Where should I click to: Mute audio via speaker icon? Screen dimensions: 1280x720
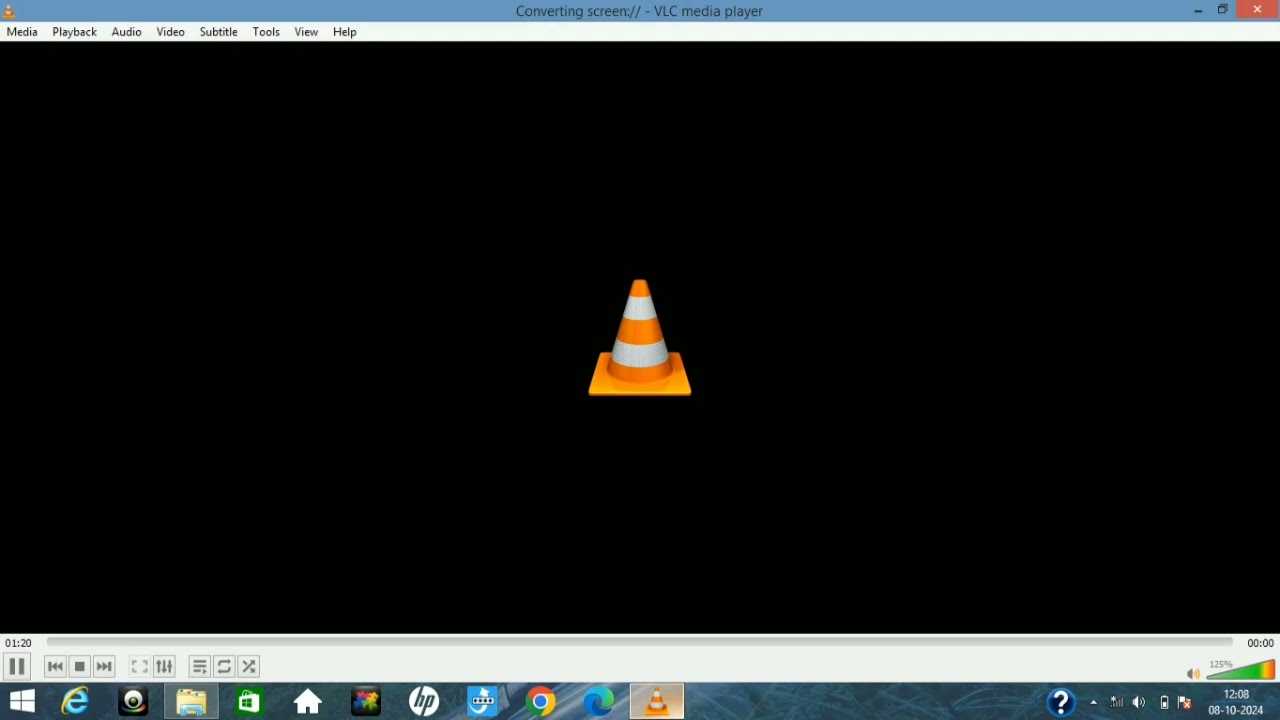coord(1192,675)
